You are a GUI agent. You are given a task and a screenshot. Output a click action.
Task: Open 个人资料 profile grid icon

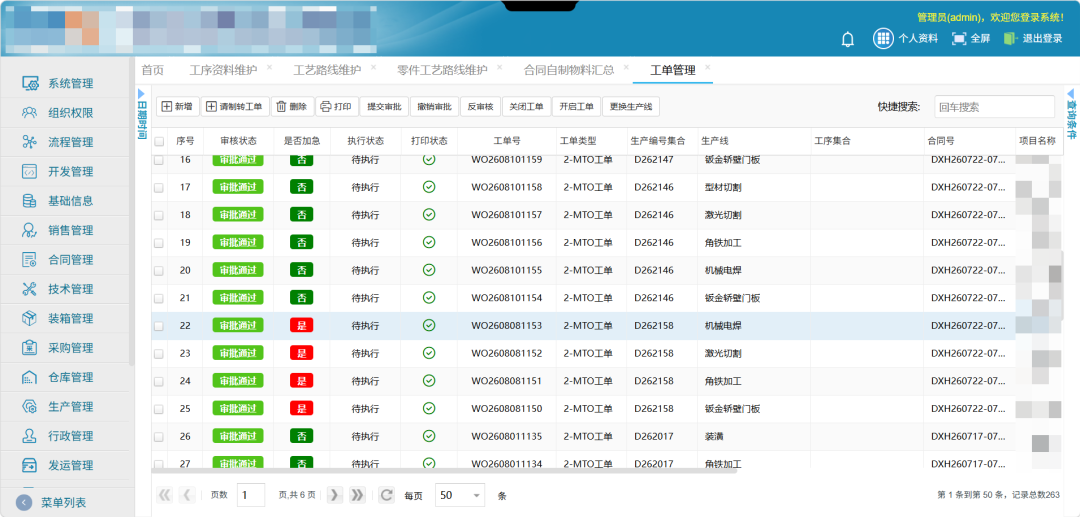pos(883,39)
